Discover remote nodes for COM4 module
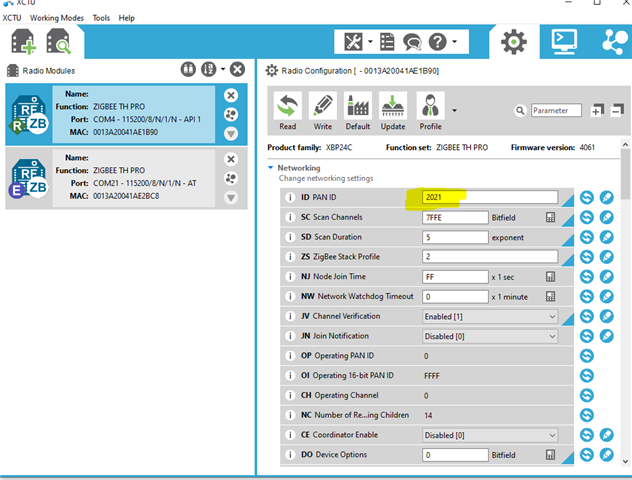Screen dimensions: 632x480 pyautogui.click(x=231, y=115)
